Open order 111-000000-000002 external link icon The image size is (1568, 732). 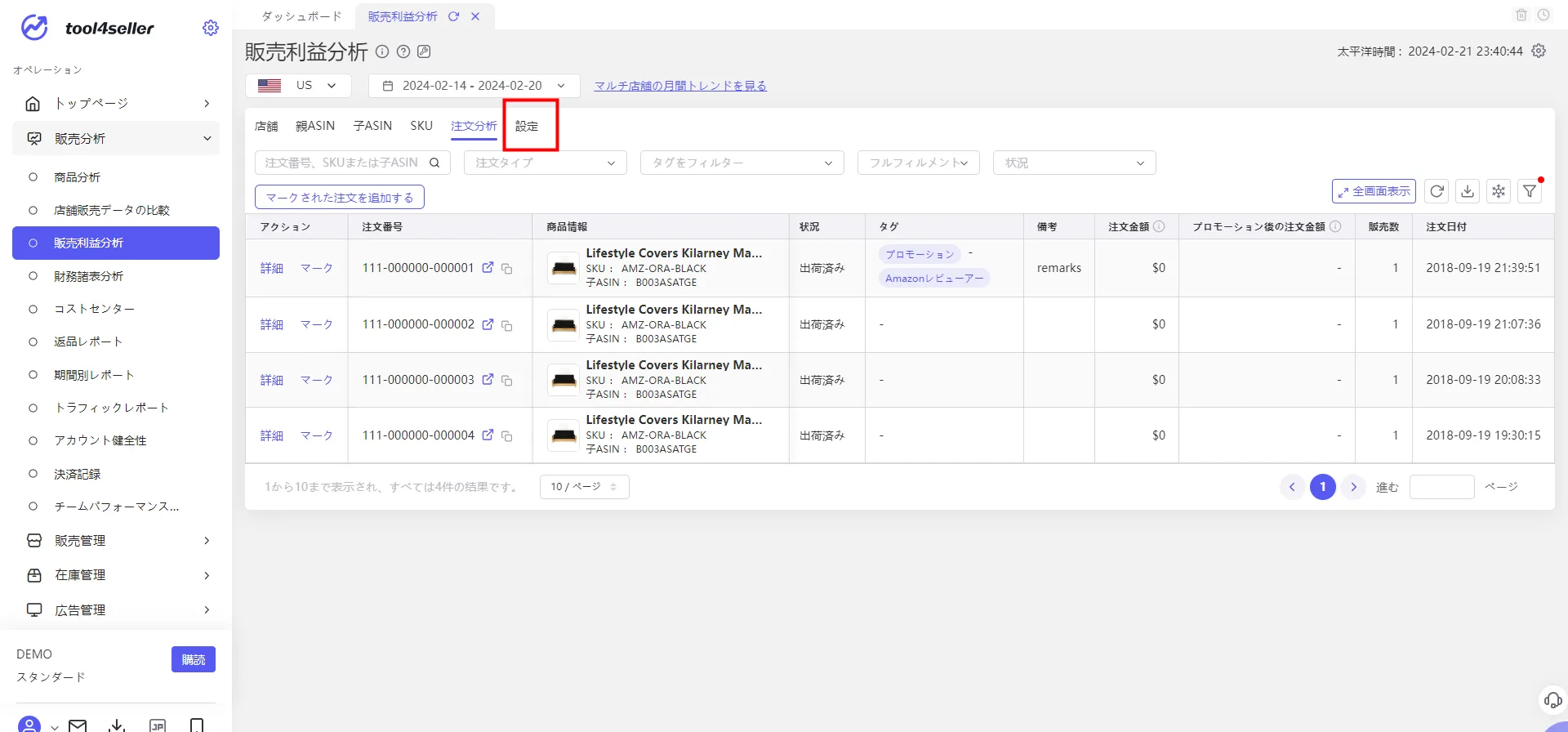click(x=488, y=324)
